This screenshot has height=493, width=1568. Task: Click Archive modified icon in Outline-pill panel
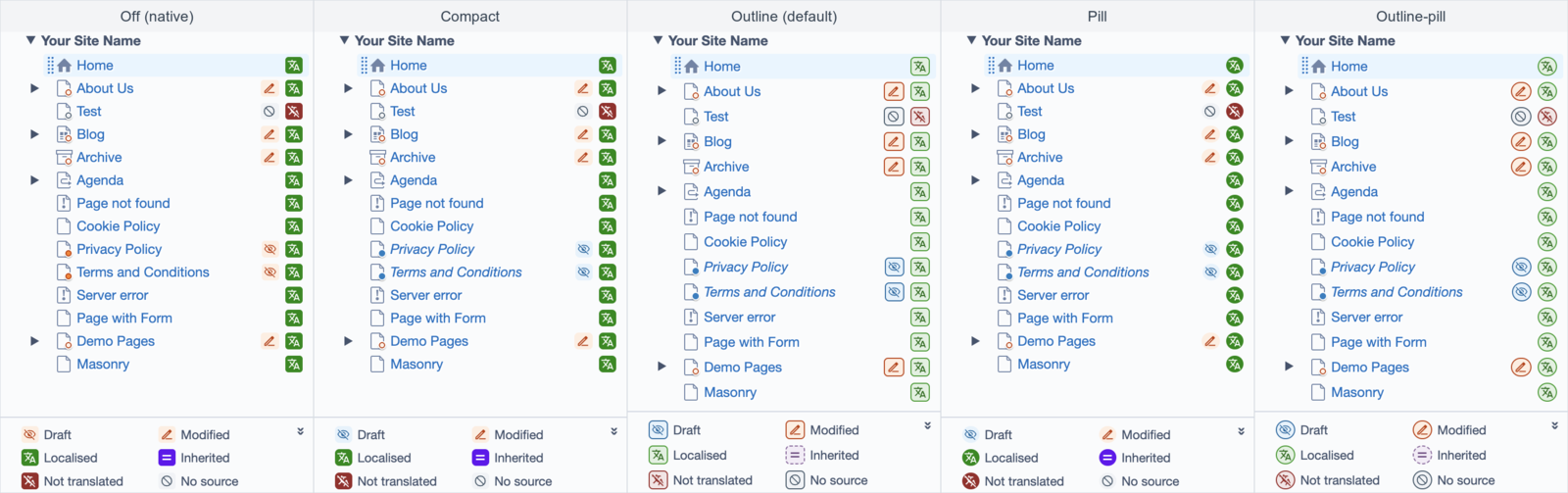point(1521,167)
